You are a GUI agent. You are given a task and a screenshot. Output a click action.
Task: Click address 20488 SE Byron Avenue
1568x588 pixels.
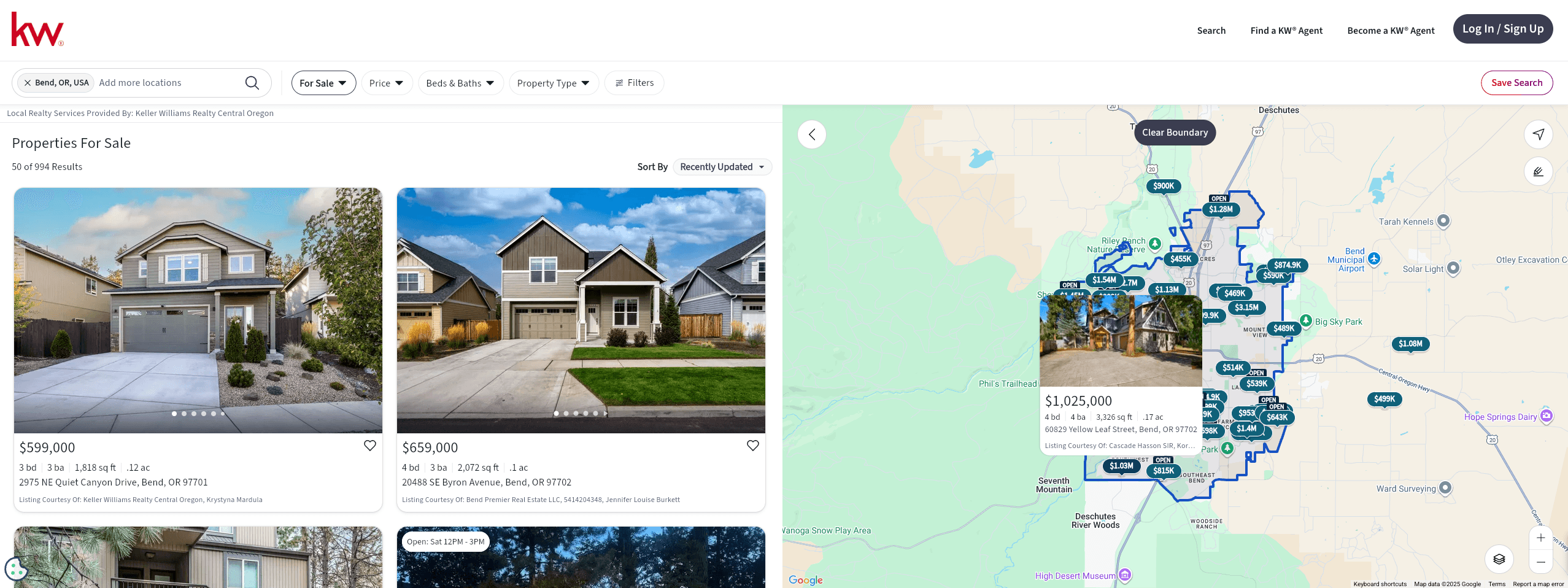pyautogui.click(x=487, y=482)
